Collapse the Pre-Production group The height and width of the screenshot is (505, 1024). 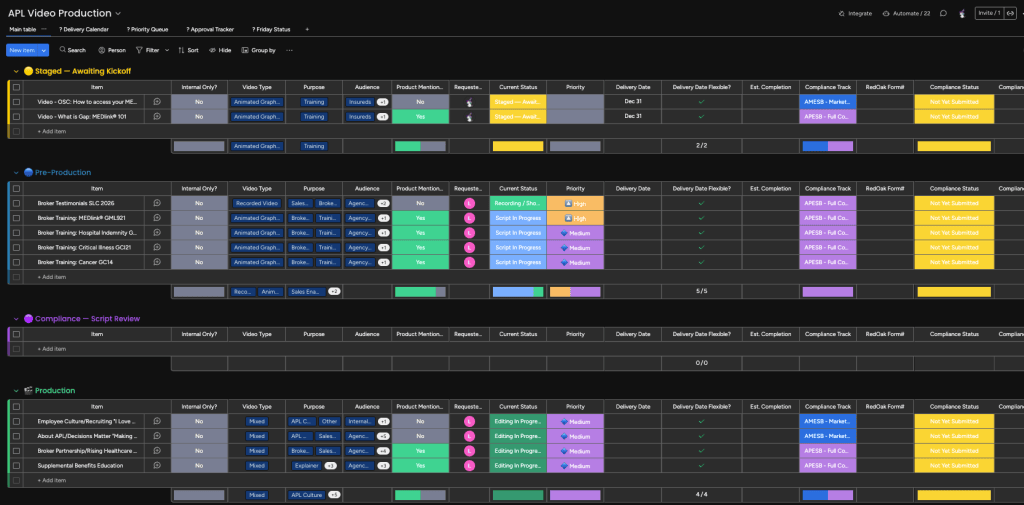[16, 172]
